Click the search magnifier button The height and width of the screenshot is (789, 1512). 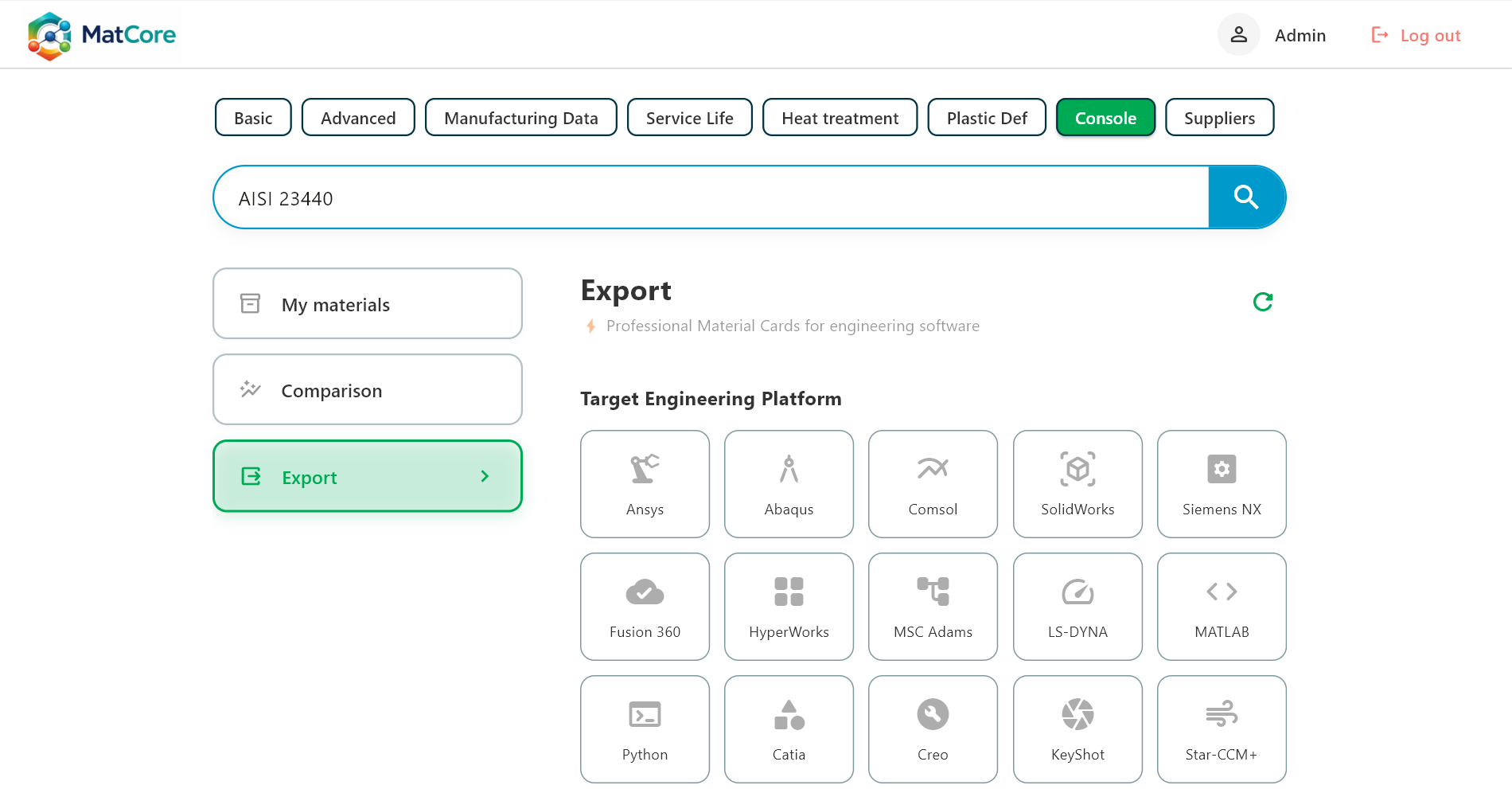click(1246, 197)
